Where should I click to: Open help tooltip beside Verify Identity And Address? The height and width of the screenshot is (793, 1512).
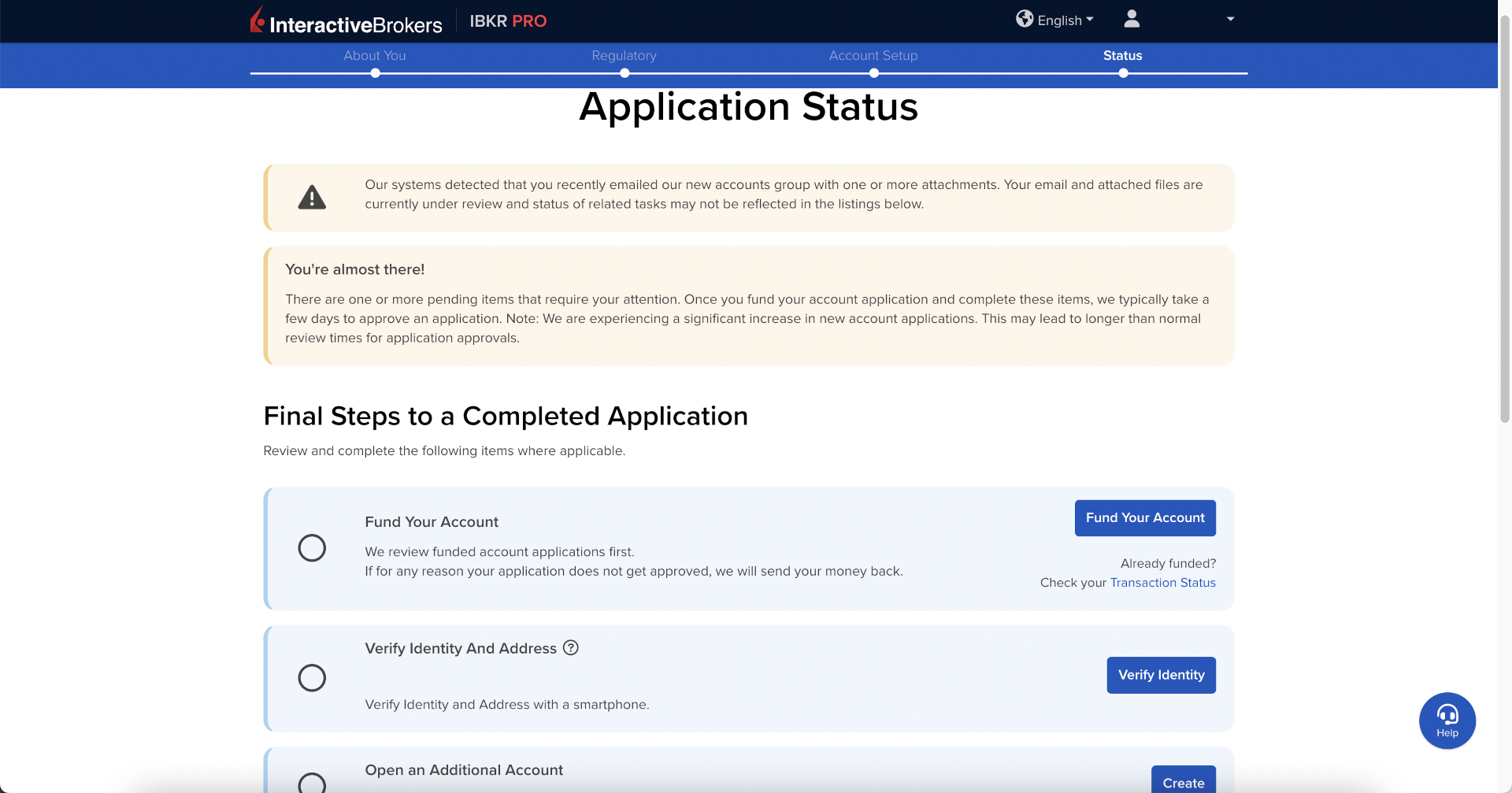[x=571, y=647]
